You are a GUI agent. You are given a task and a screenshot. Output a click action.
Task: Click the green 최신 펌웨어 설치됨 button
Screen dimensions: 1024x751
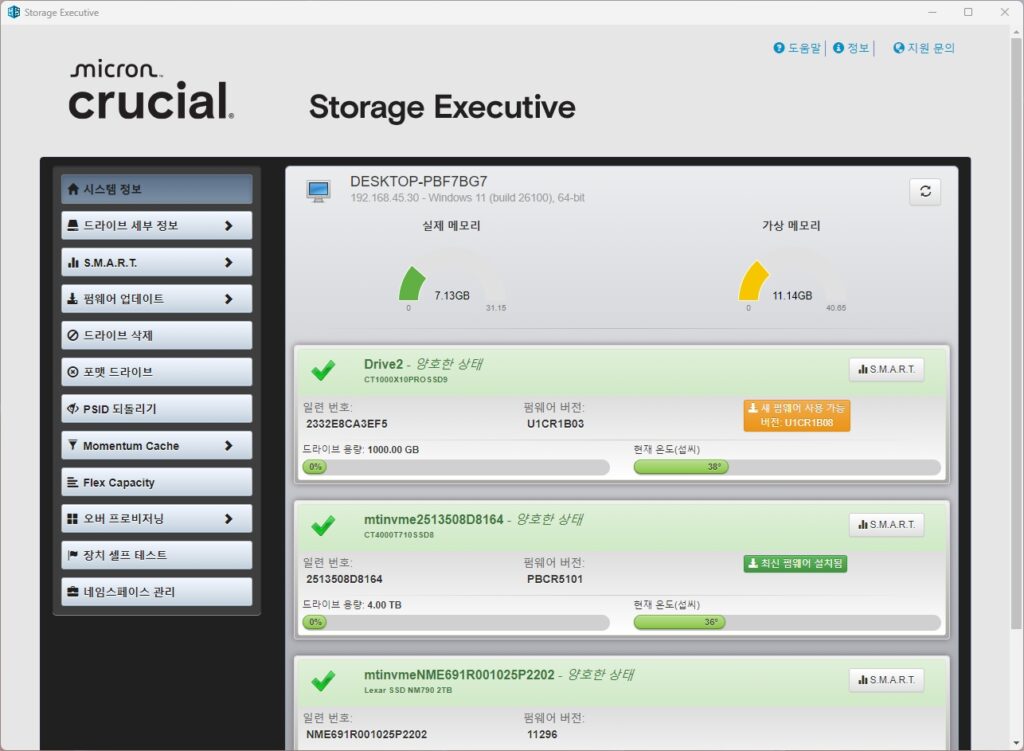pyautogui.click(x=795, y=564)
